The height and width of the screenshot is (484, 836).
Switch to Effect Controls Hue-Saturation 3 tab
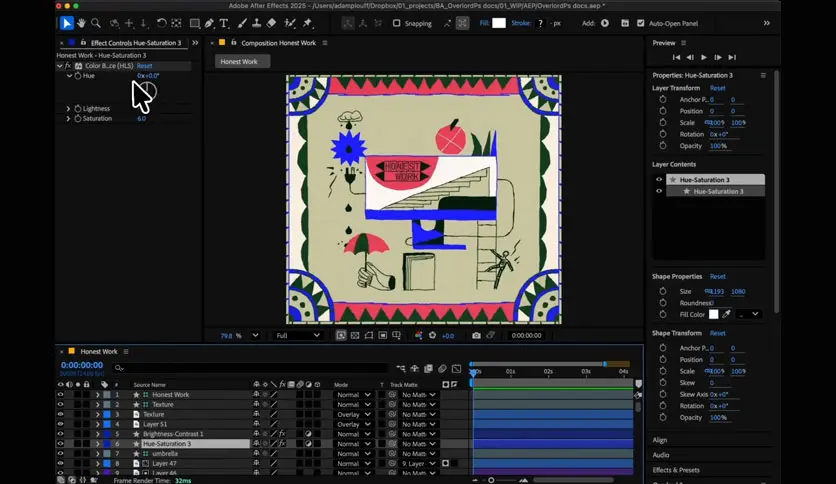135,43
